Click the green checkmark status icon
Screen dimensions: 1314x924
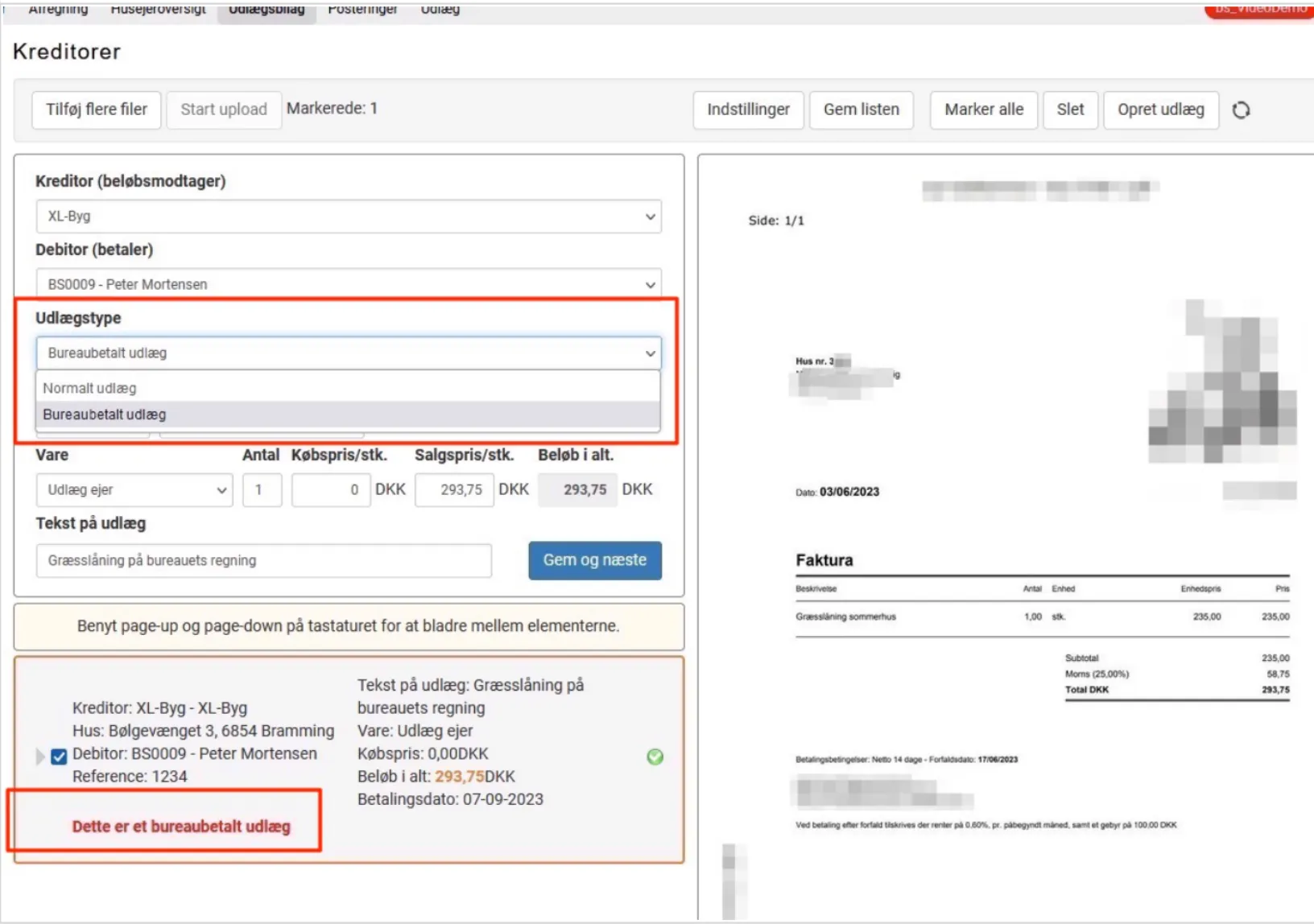(655, 757)
